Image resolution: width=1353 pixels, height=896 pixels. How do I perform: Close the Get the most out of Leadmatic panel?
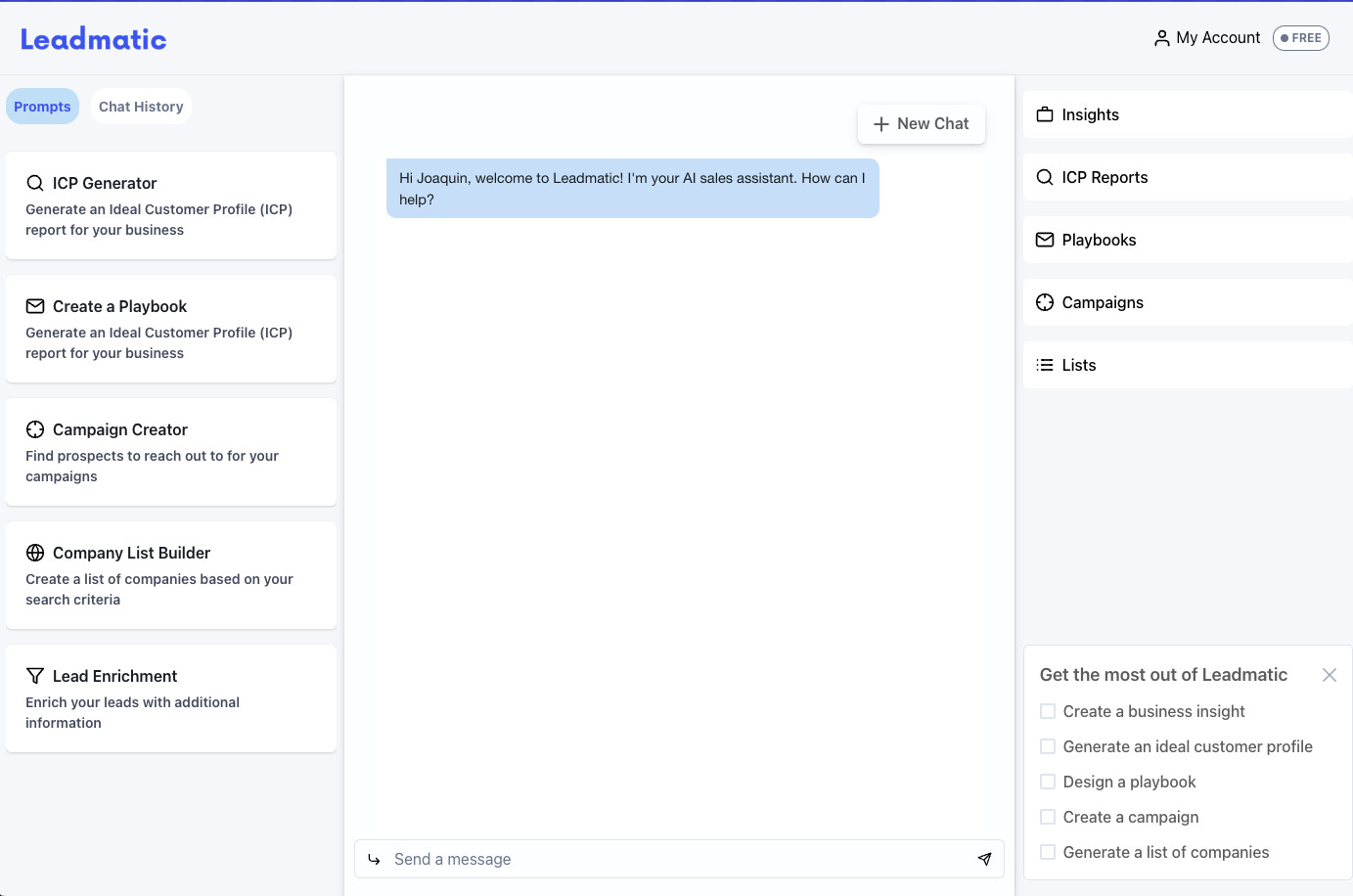tap(1330, 675)
